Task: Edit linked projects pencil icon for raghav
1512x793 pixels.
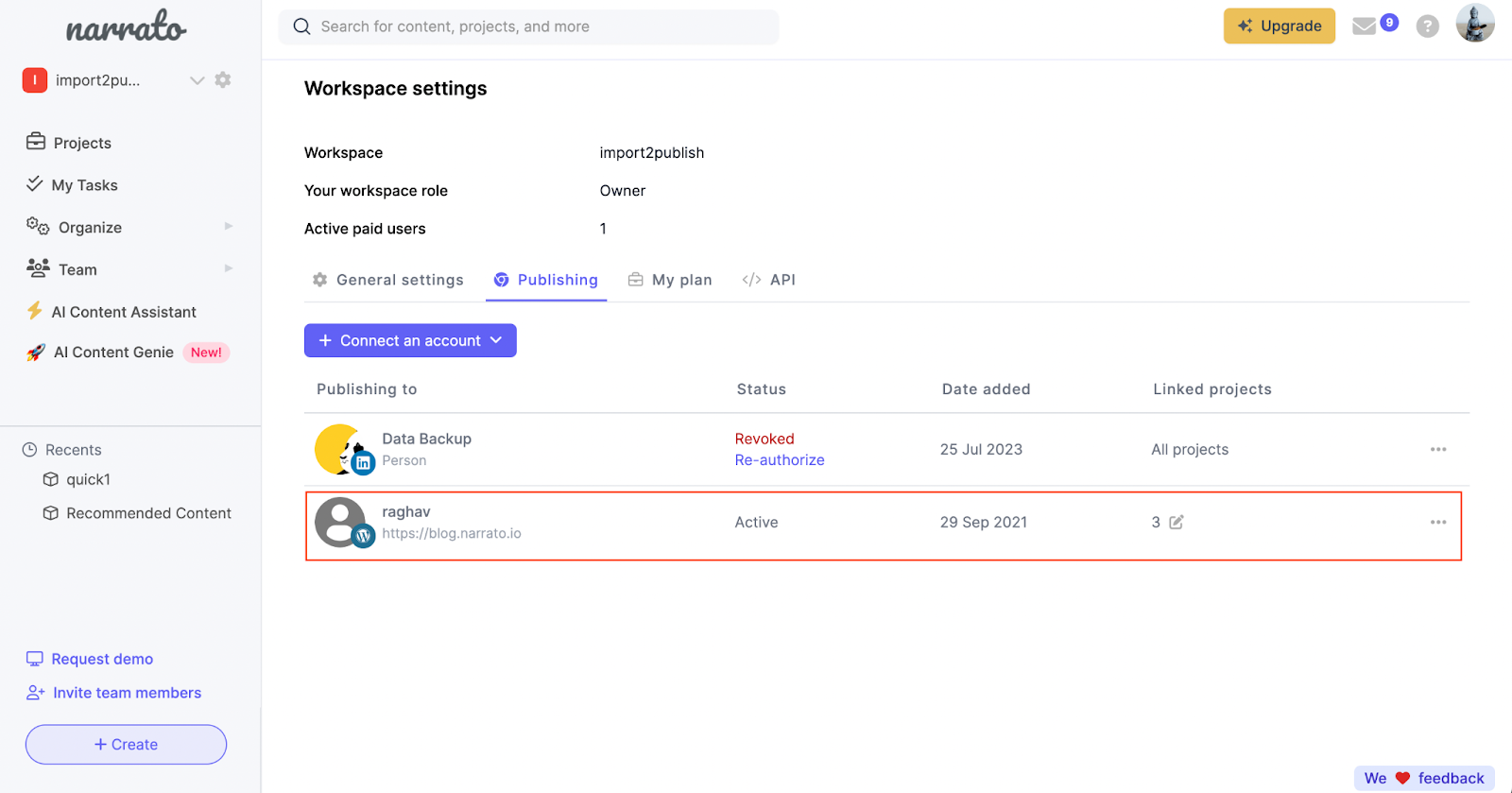Action: [1177, 522]
